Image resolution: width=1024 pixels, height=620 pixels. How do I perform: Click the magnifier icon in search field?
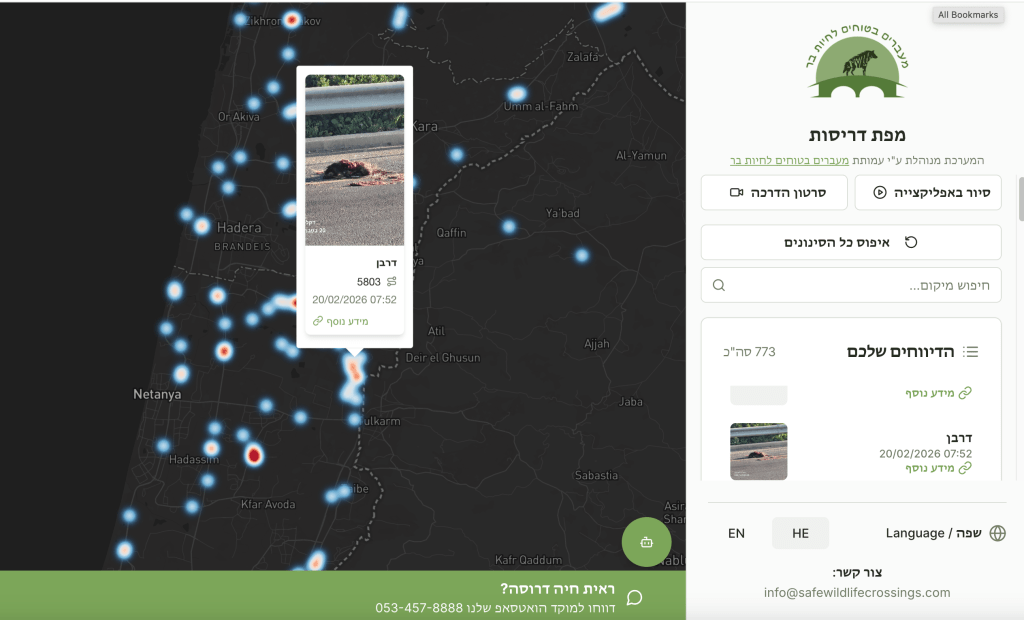pyautogui.click(x=719, y=285)
